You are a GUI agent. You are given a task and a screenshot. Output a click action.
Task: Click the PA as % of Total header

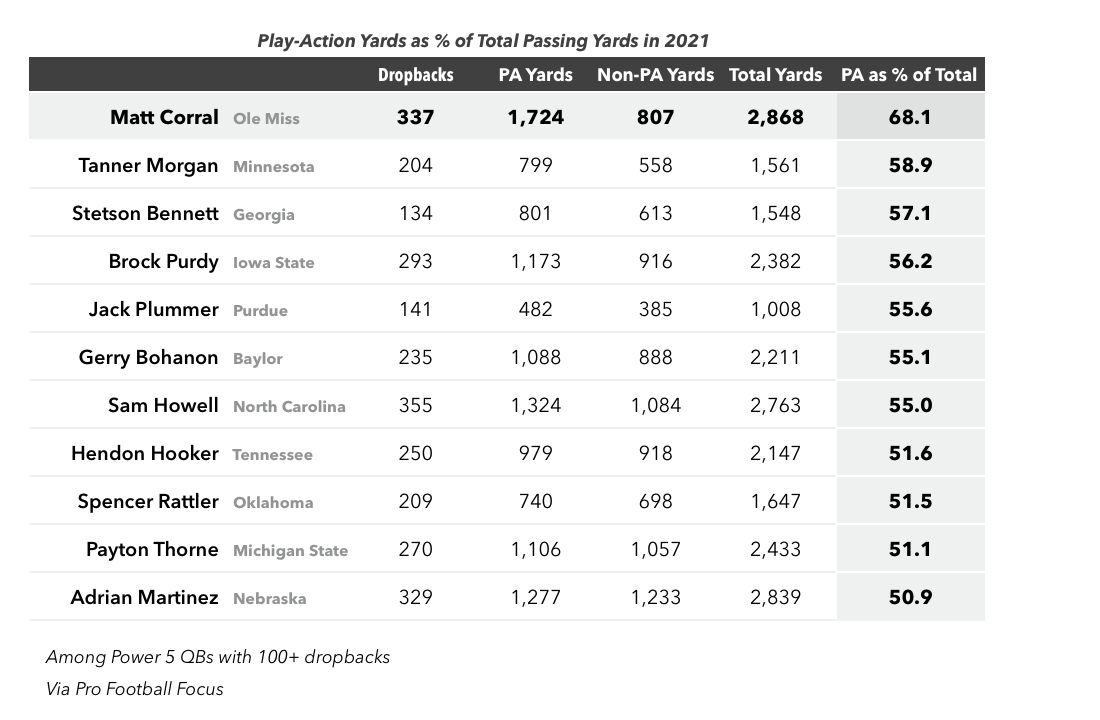tap(909, 75)
